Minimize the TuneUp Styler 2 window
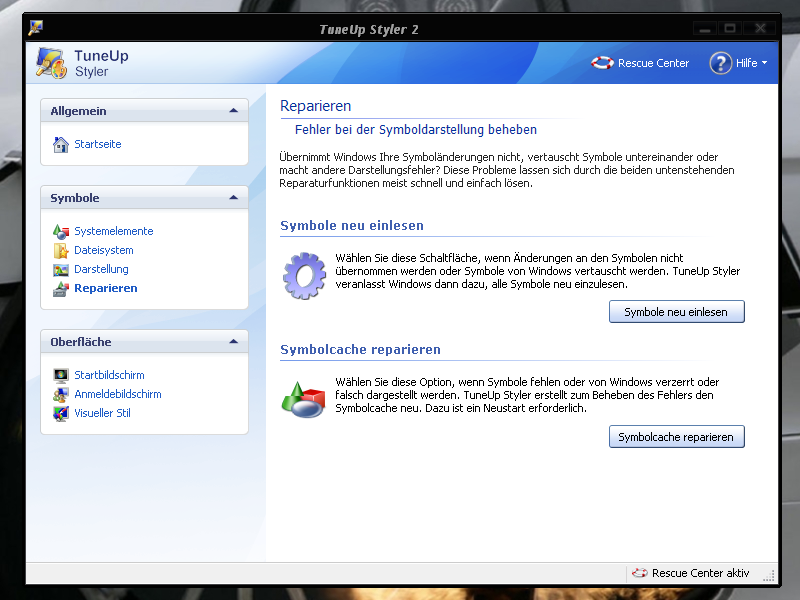Viewport: 800px width, 600px height. [x=705, y=29]
